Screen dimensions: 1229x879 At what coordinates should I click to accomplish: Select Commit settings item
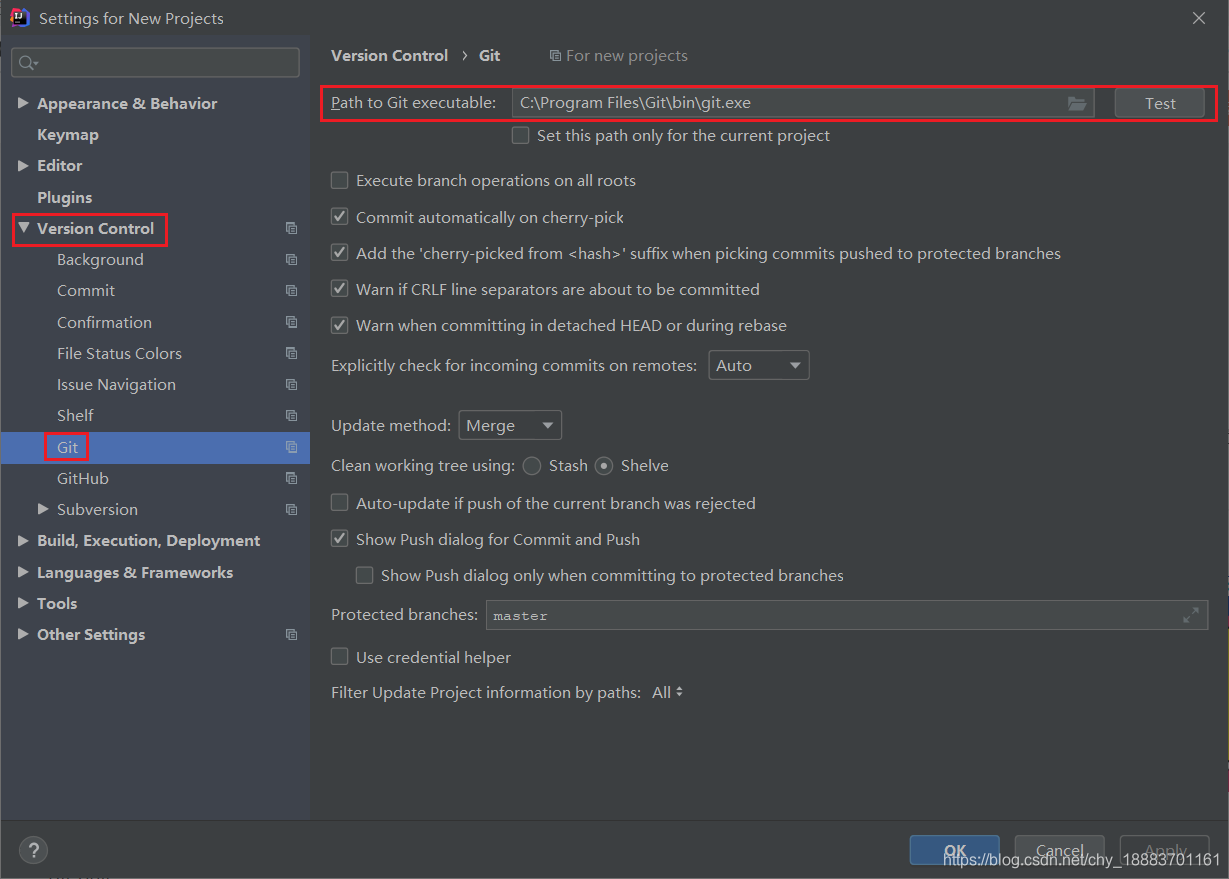(86, 290)
